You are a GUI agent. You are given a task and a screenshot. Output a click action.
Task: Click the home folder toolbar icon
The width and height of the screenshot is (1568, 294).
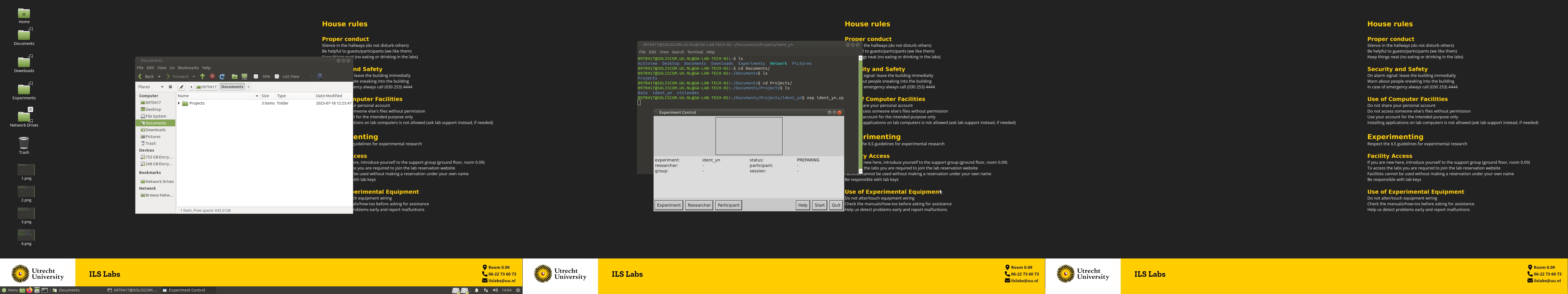pyautogui.click(x=234, y=77)
